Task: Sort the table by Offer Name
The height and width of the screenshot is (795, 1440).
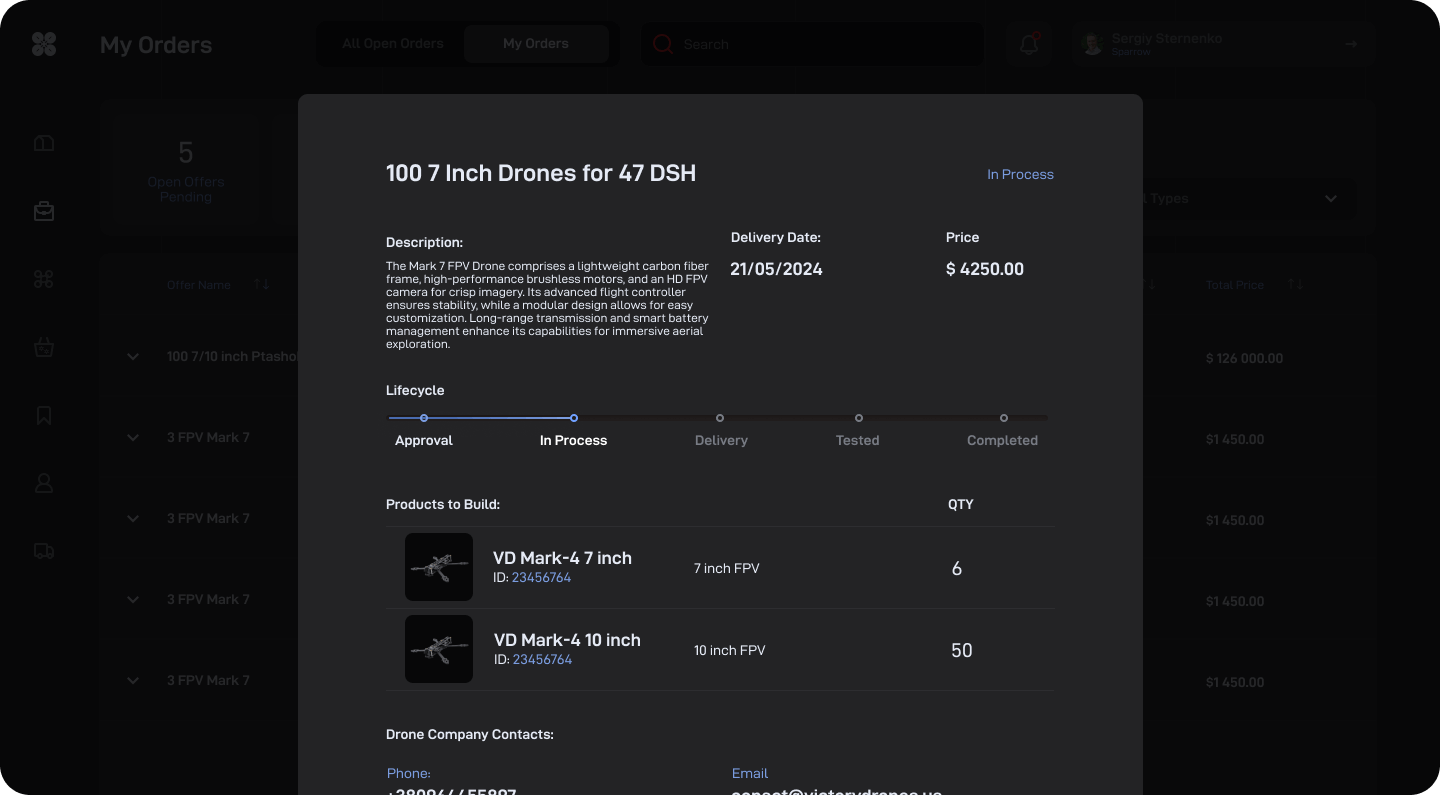Action: [x=261, y=285]
